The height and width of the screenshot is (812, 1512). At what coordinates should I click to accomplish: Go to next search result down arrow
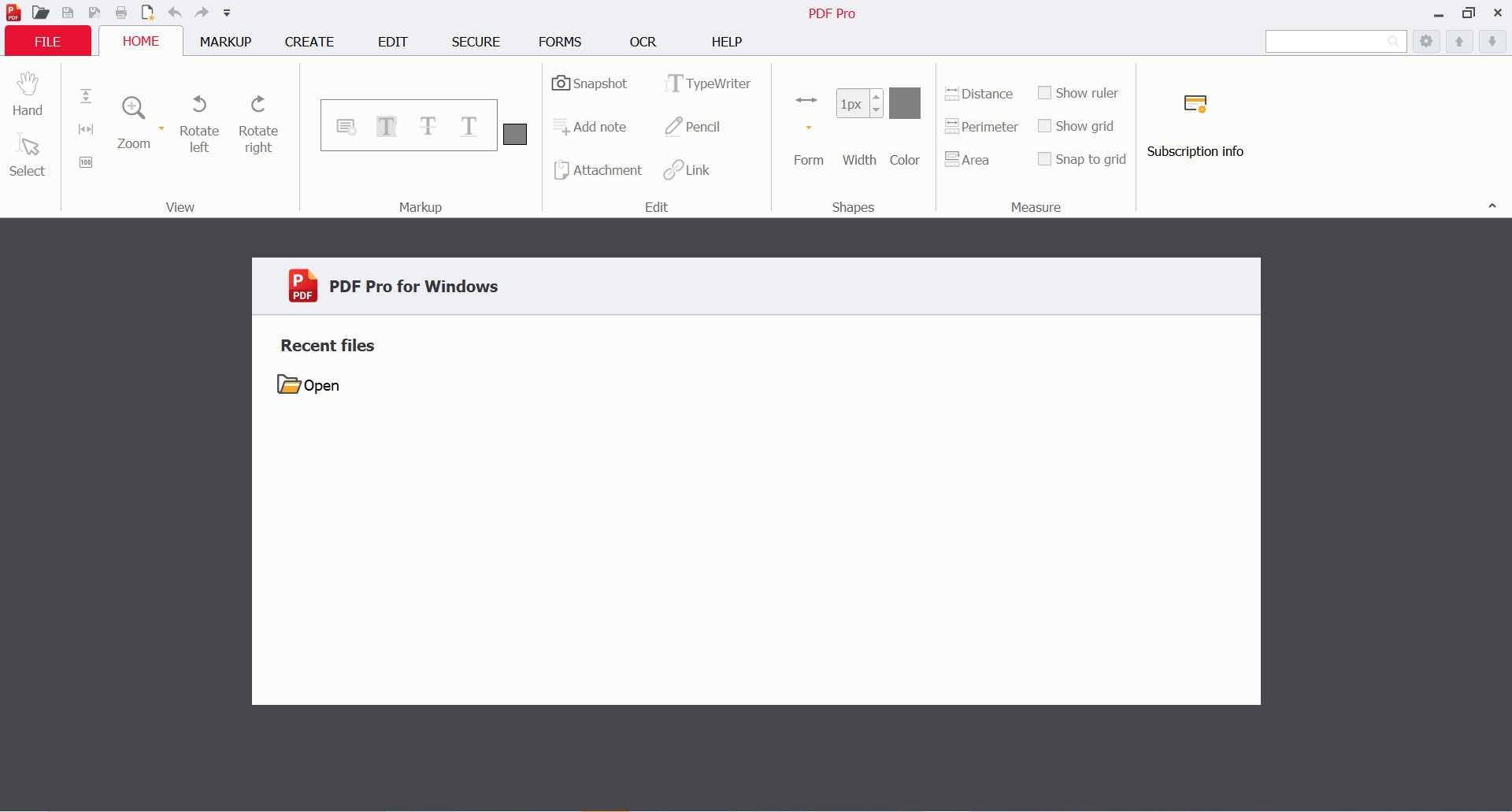click(1492, 41)
